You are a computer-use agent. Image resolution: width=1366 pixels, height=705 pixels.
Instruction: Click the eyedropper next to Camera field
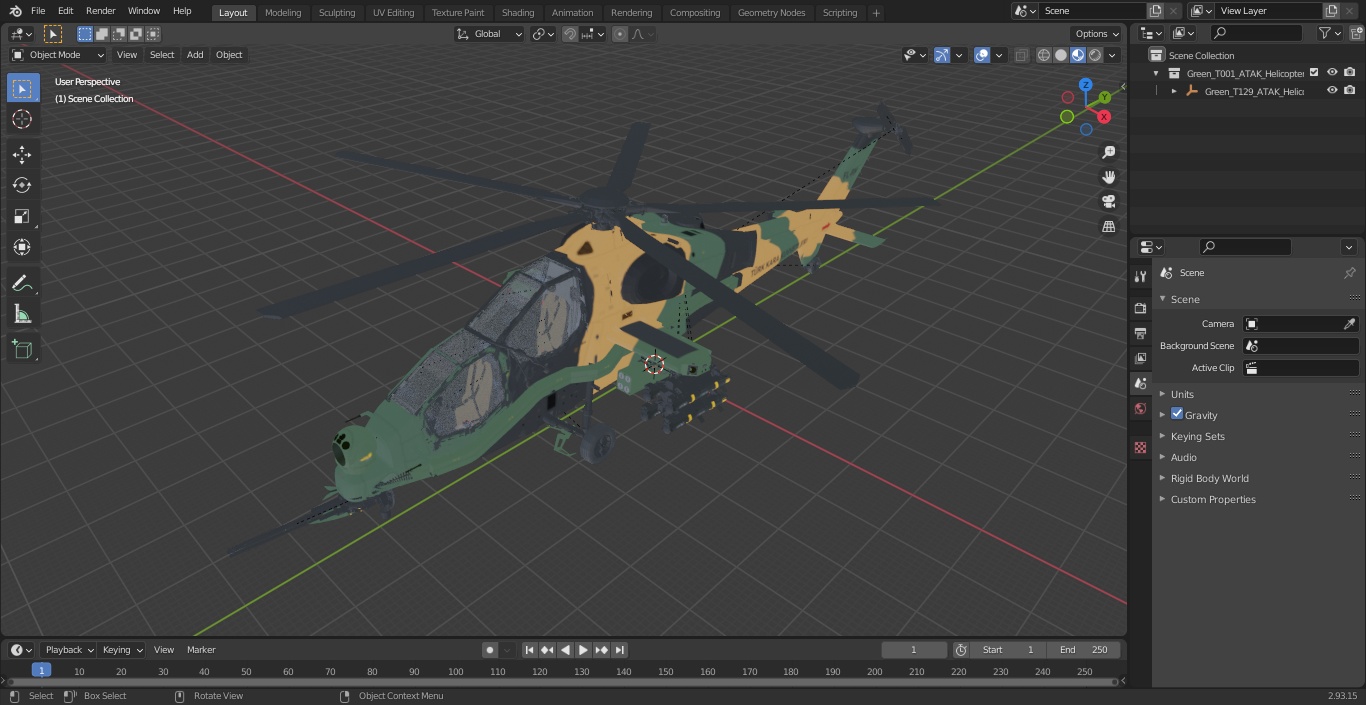point(1349,324)
